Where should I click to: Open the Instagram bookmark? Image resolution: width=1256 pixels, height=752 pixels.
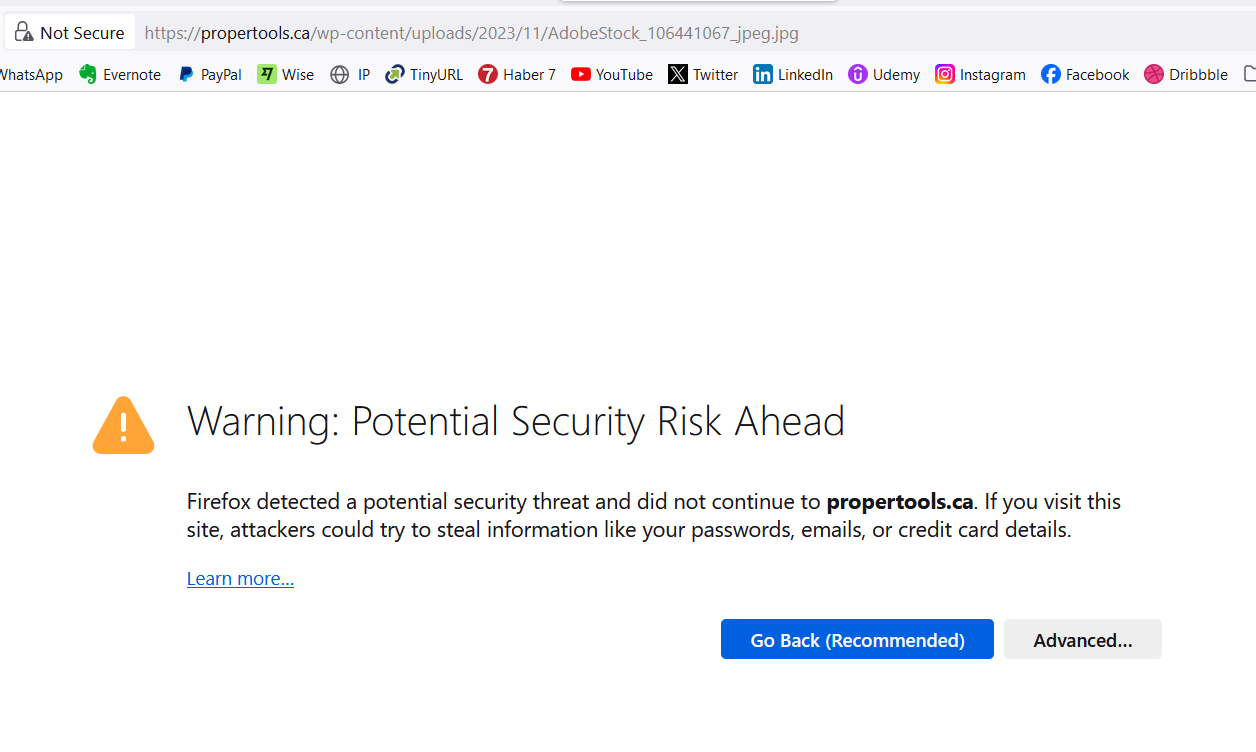tap(980, 74)
